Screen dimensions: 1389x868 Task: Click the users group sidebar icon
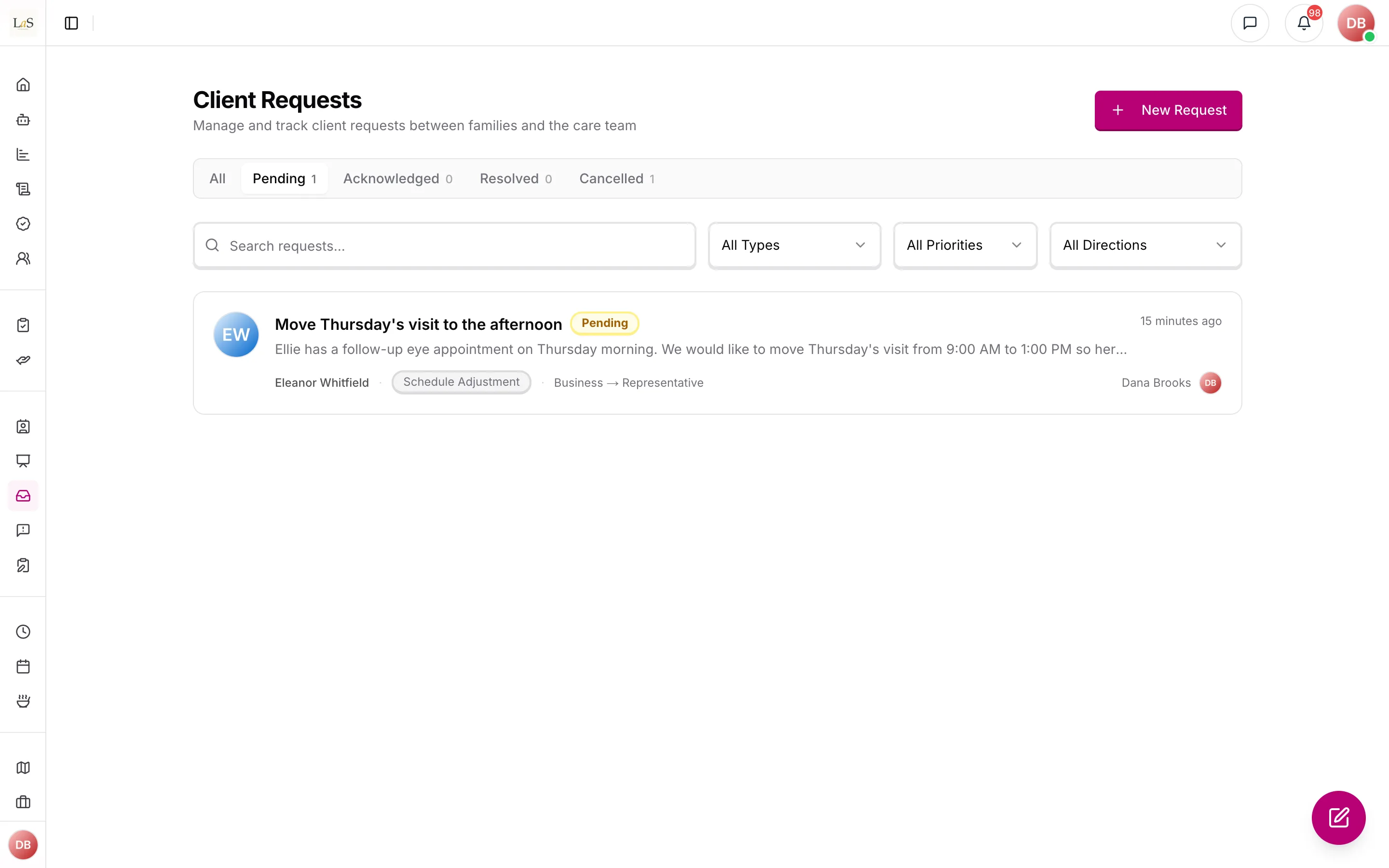(23, 258)
